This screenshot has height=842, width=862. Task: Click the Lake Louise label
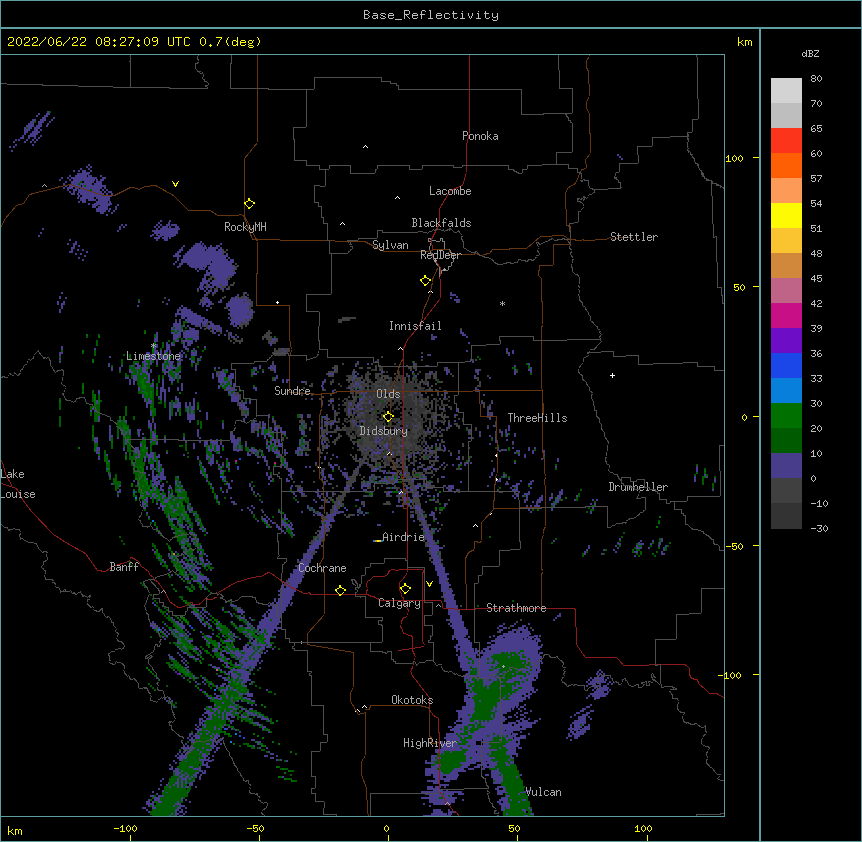pos(18,484)
